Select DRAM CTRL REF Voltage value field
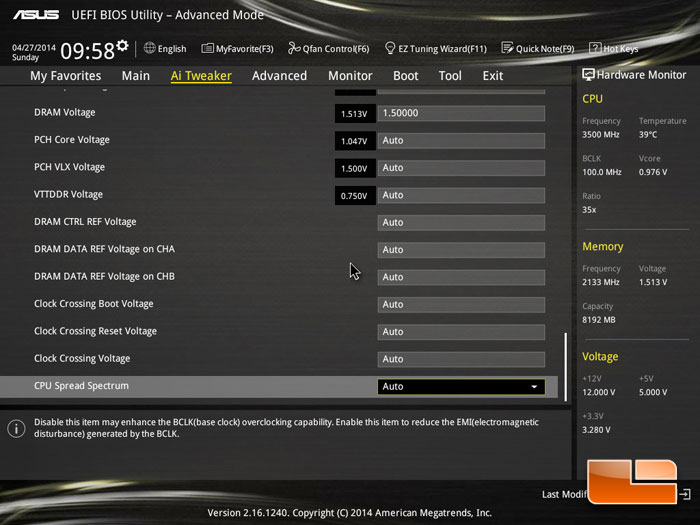 click(x=461, y=223)
